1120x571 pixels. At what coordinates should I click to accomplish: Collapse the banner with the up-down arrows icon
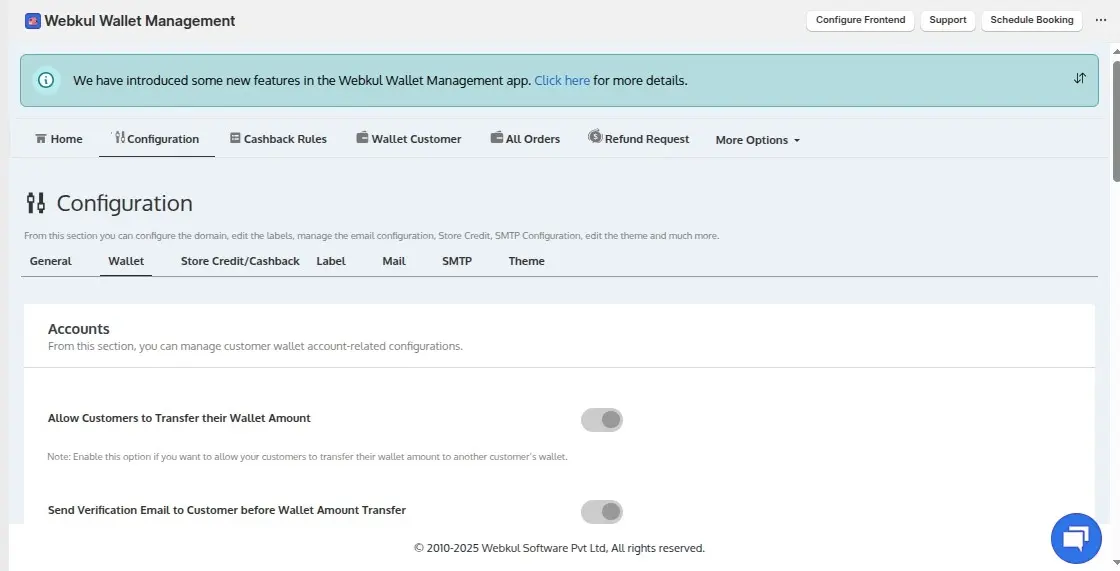coord(1079,78)
